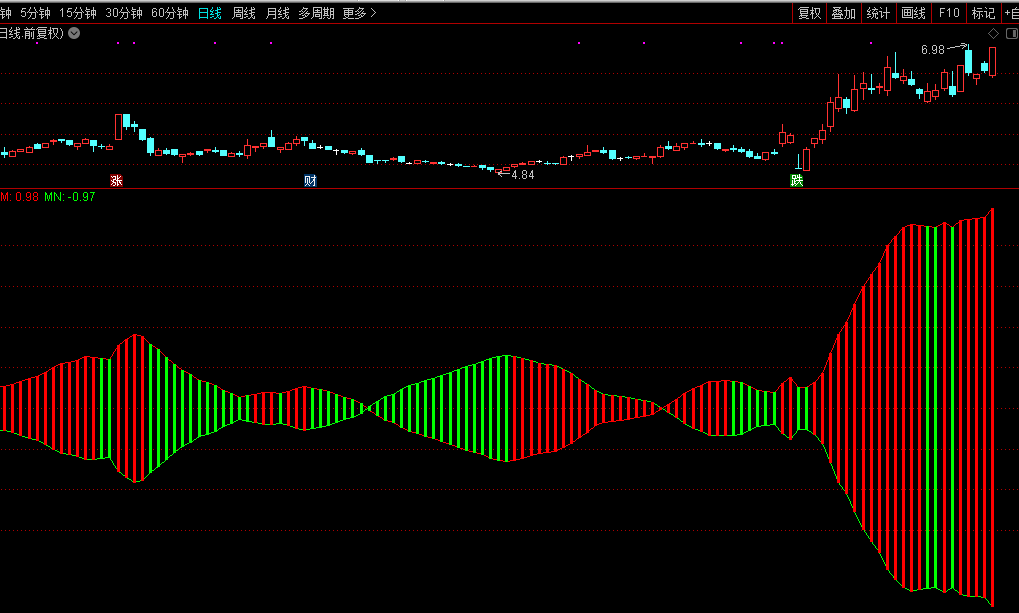Expand the 日线 前复权 chart settings dropdown
Viewport: 1019px width, 613px height.
pyautogui.click(x=75, y=33)
